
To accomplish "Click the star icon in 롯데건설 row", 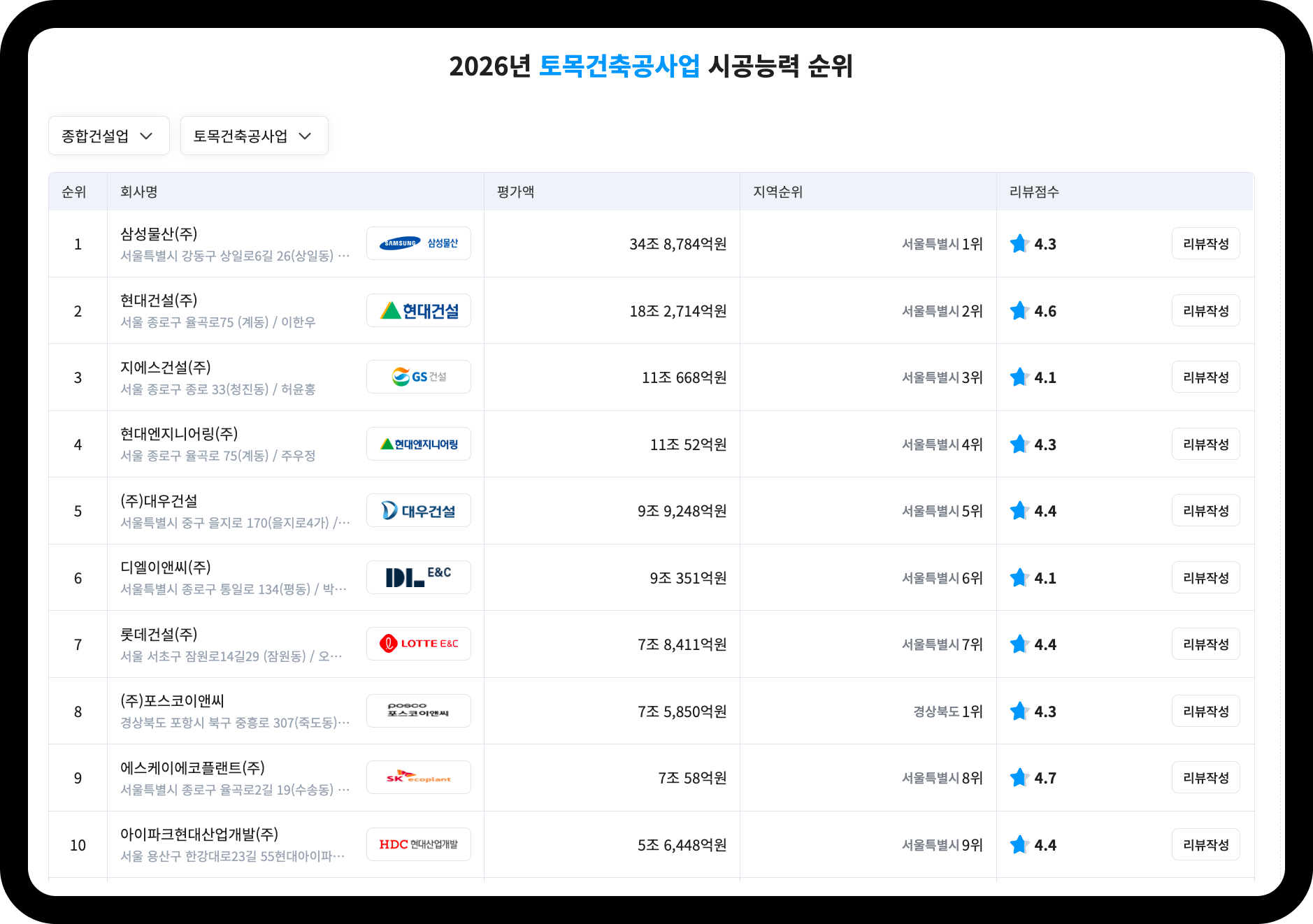I will [1019, 644].
